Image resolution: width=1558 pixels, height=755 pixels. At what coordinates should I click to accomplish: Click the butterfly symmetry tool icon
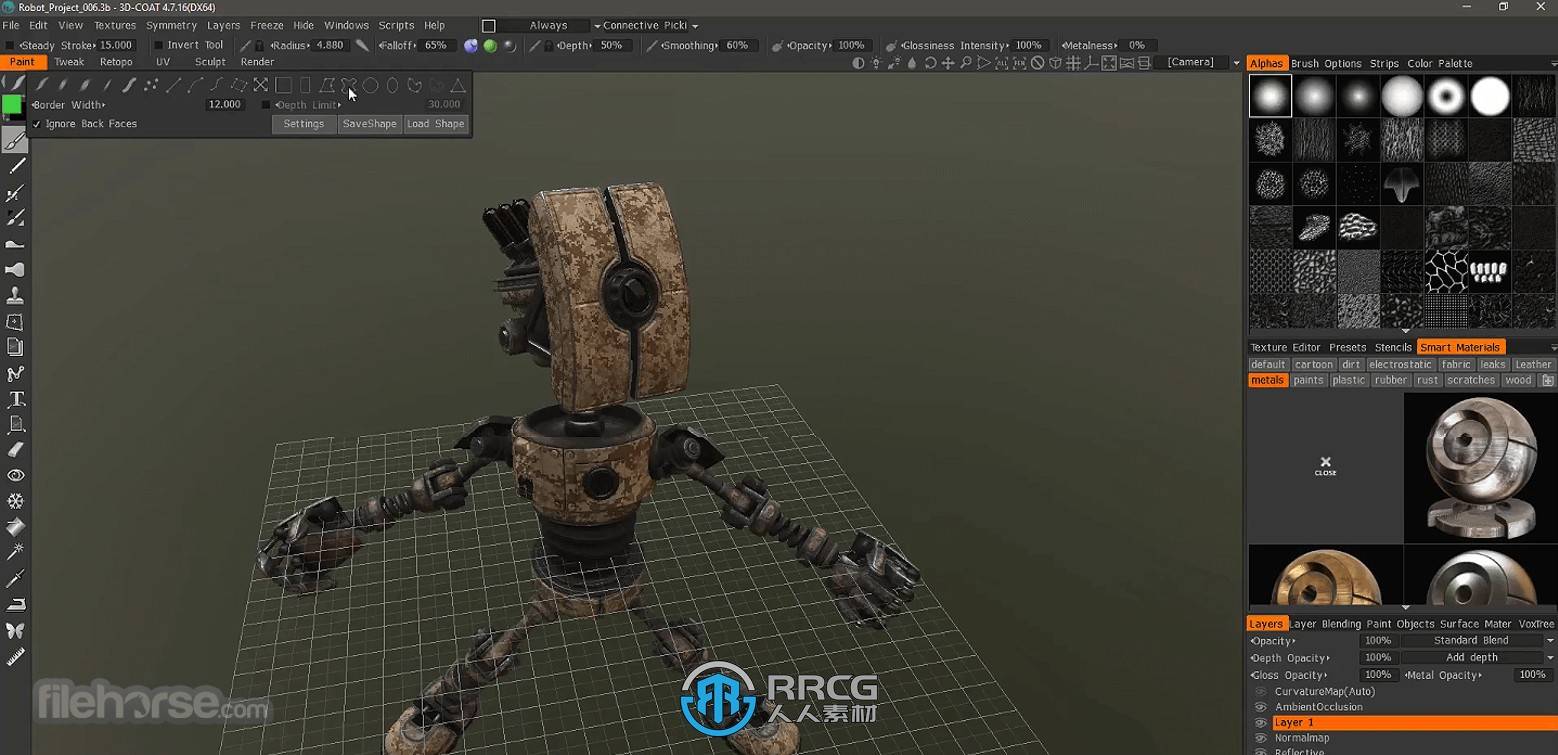click(15, 631)
